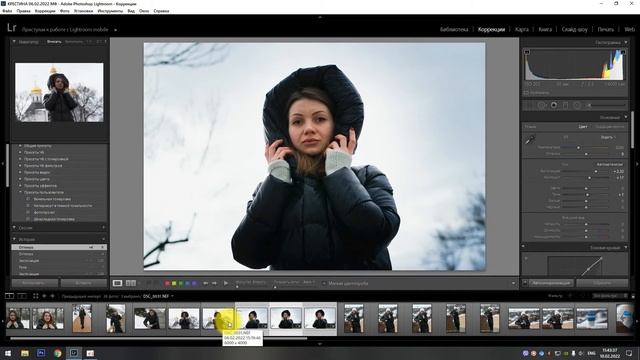Apply yellow color label in toolbar

(174, 283)
